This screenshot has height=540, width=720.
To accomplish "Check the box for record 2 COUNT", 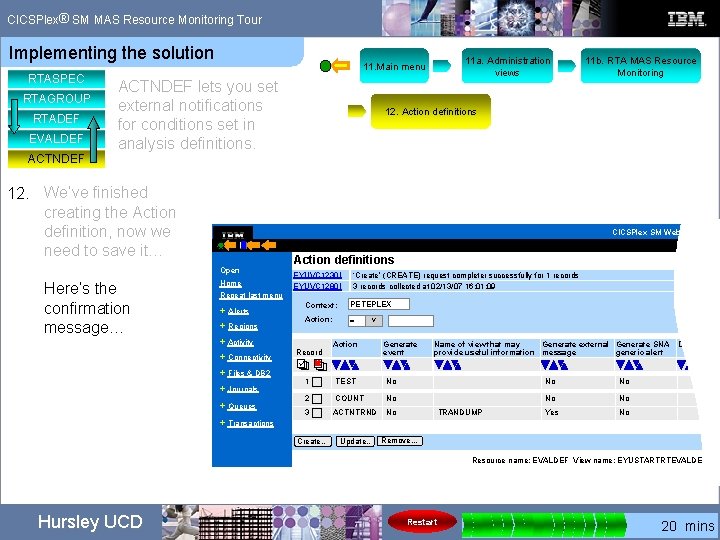I will [317, 399].
